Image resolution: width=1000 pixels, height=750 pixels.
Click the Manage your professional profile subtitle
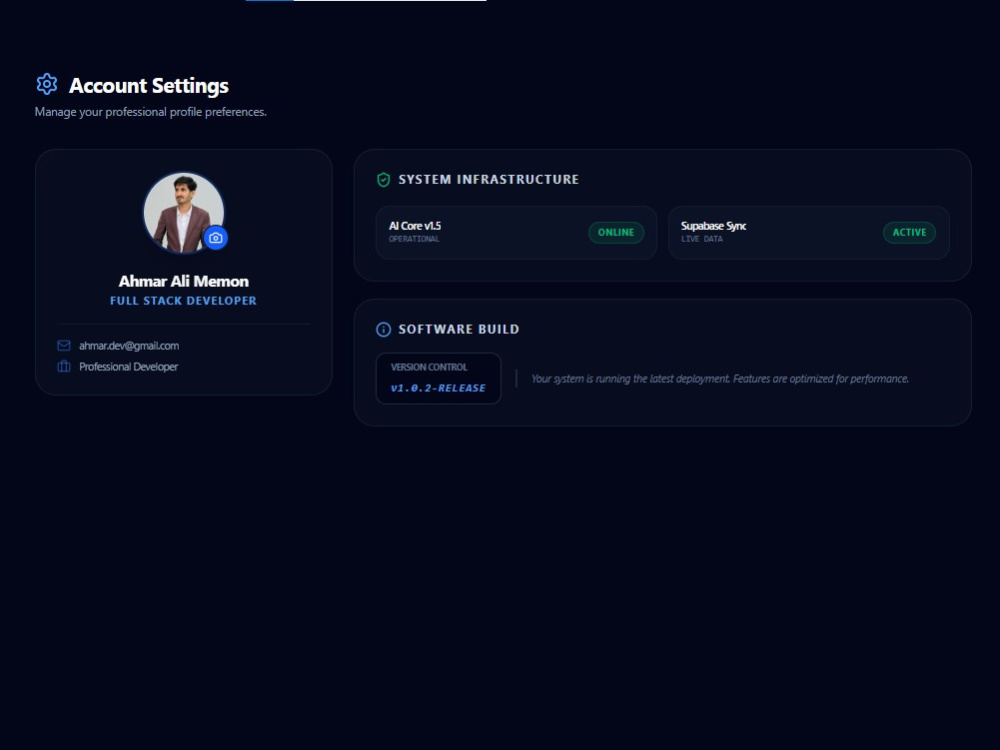pos(151,112)
